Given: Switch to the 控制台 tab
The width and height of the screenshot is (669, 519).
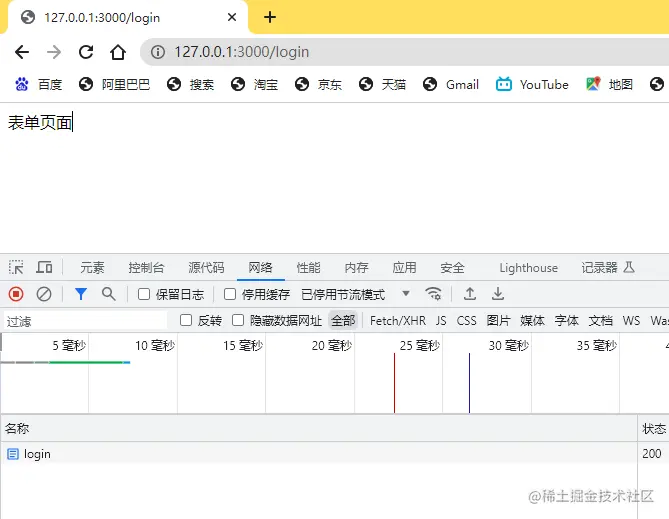Looking at the screenshot, I should pyautogui.click(x=146, y=268).
